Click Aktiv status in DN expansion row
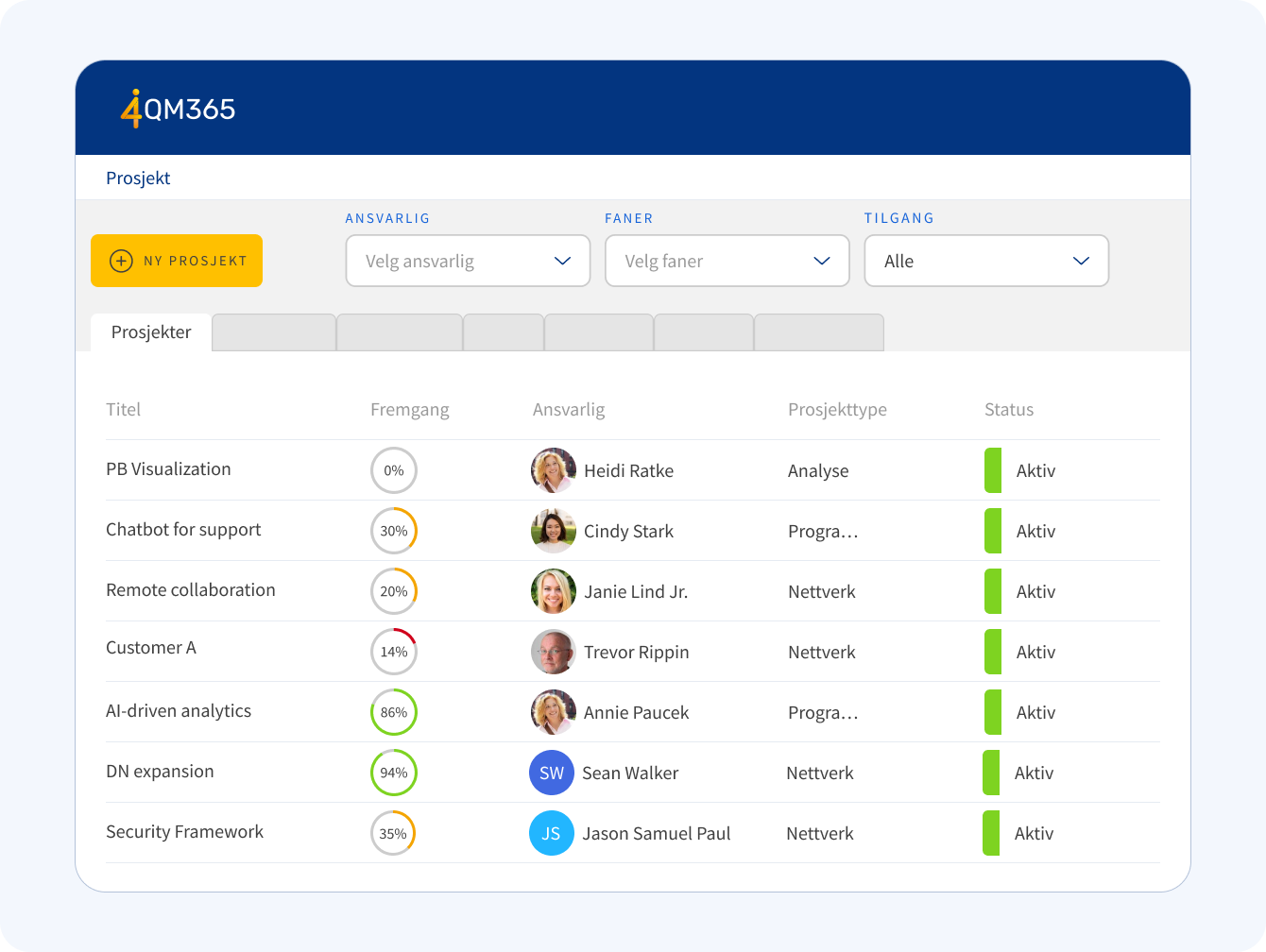Viewport: 1266px width, 952px height. click(x=1034, y=773)
